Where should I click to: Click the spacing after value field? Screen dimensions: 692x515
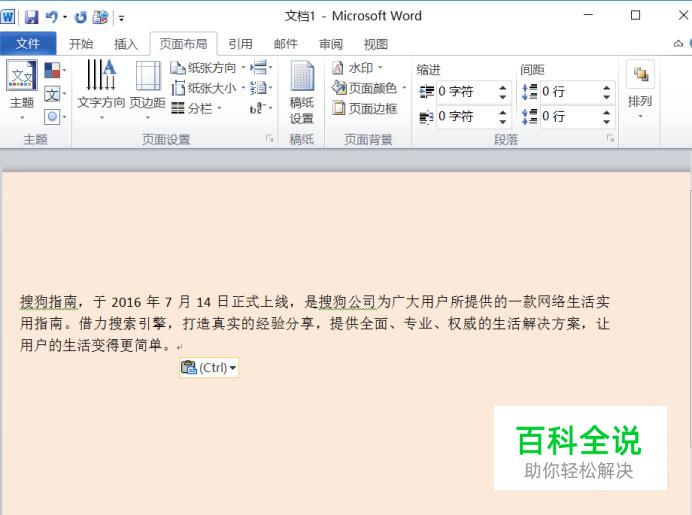point(570,117)
